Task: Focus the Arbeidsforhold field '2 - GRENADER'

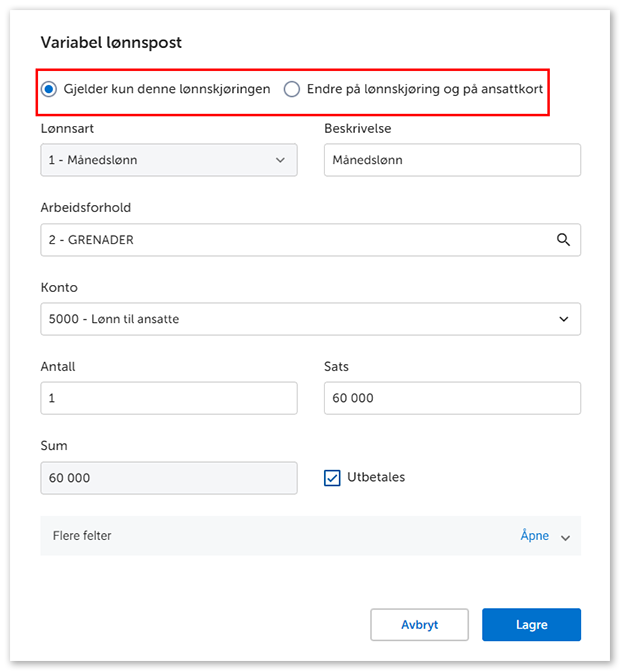Action: 295,240
